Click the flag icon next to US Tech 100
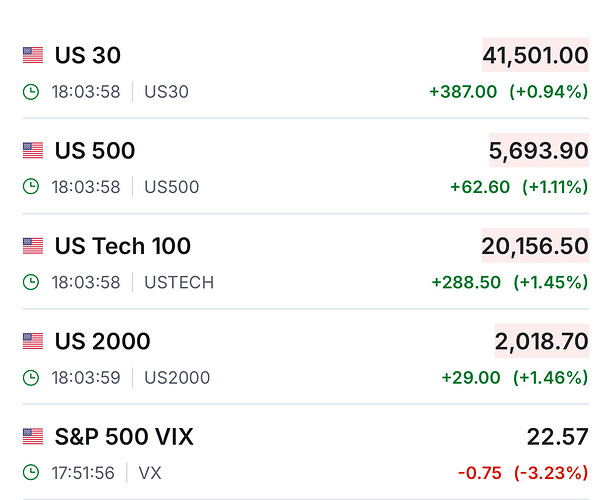Image resolution: width=612 pixels, height=500 pixels. click(x=33, y=246)
